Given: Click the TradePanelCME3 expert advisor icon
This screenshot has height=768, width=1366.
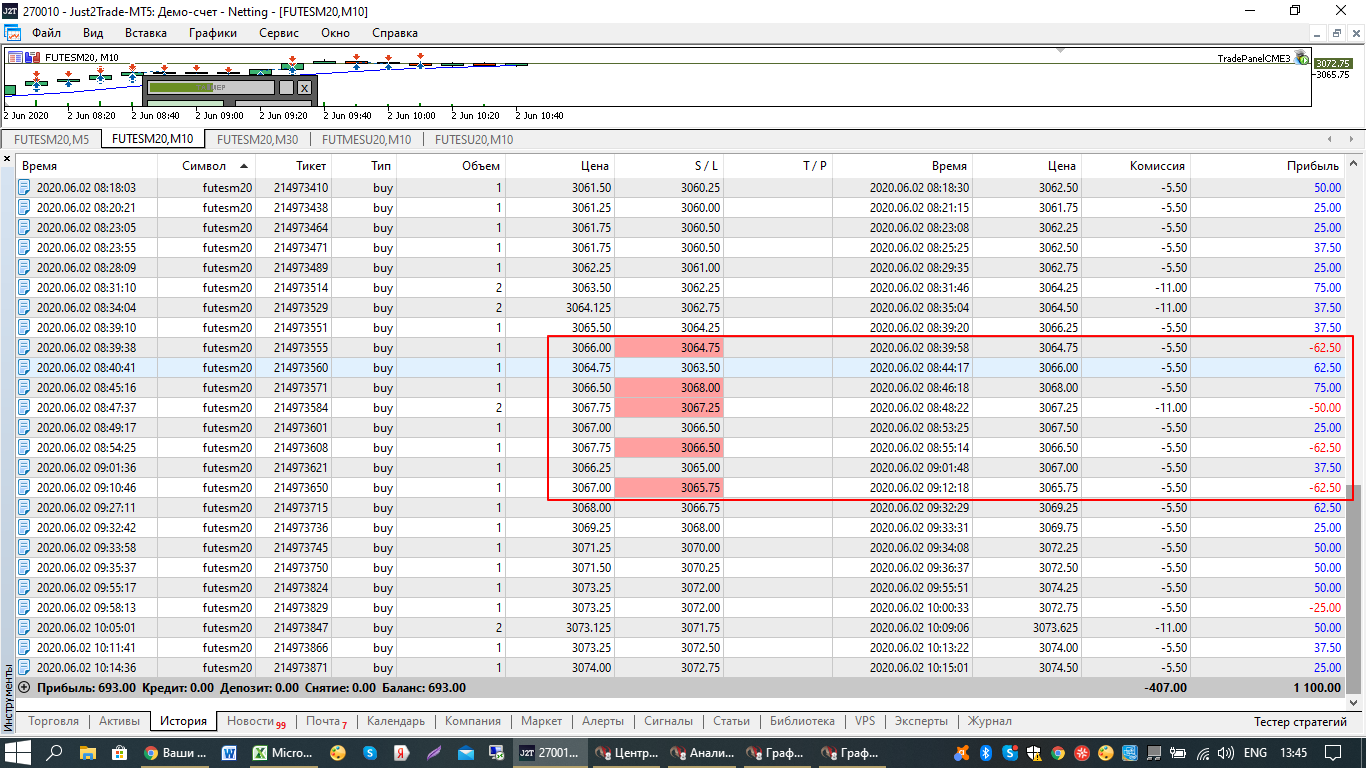Looking at the screenshot, I should click(x=1301, y=58).
